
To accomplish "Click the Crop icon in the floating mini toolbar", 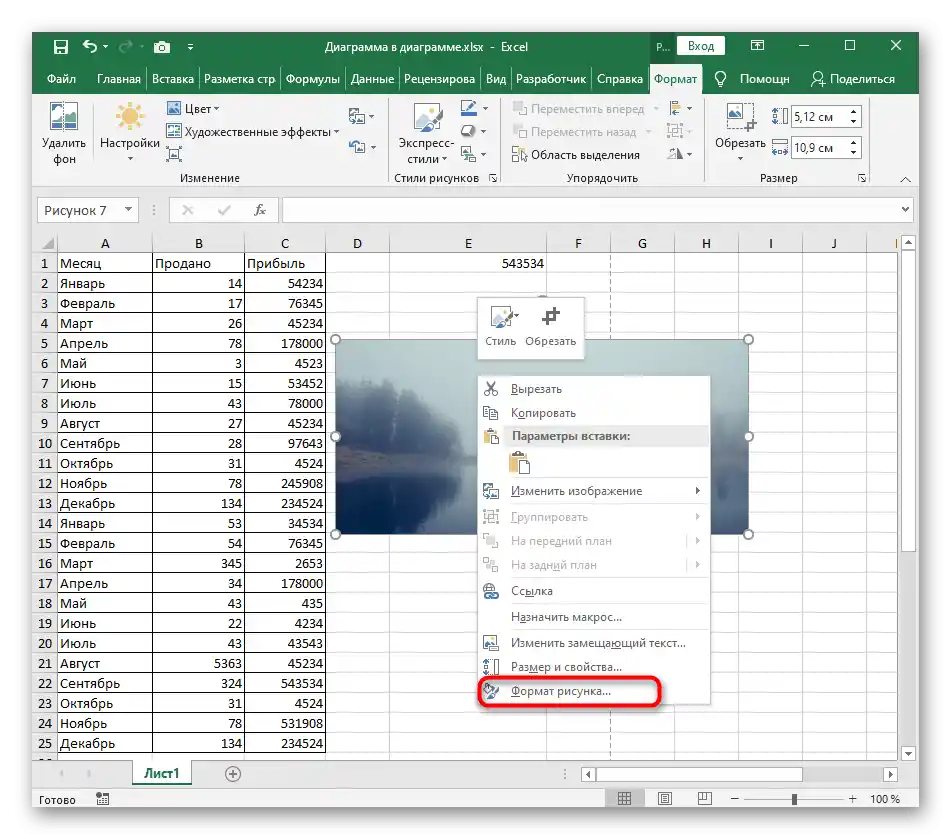I will coord(550,318).
